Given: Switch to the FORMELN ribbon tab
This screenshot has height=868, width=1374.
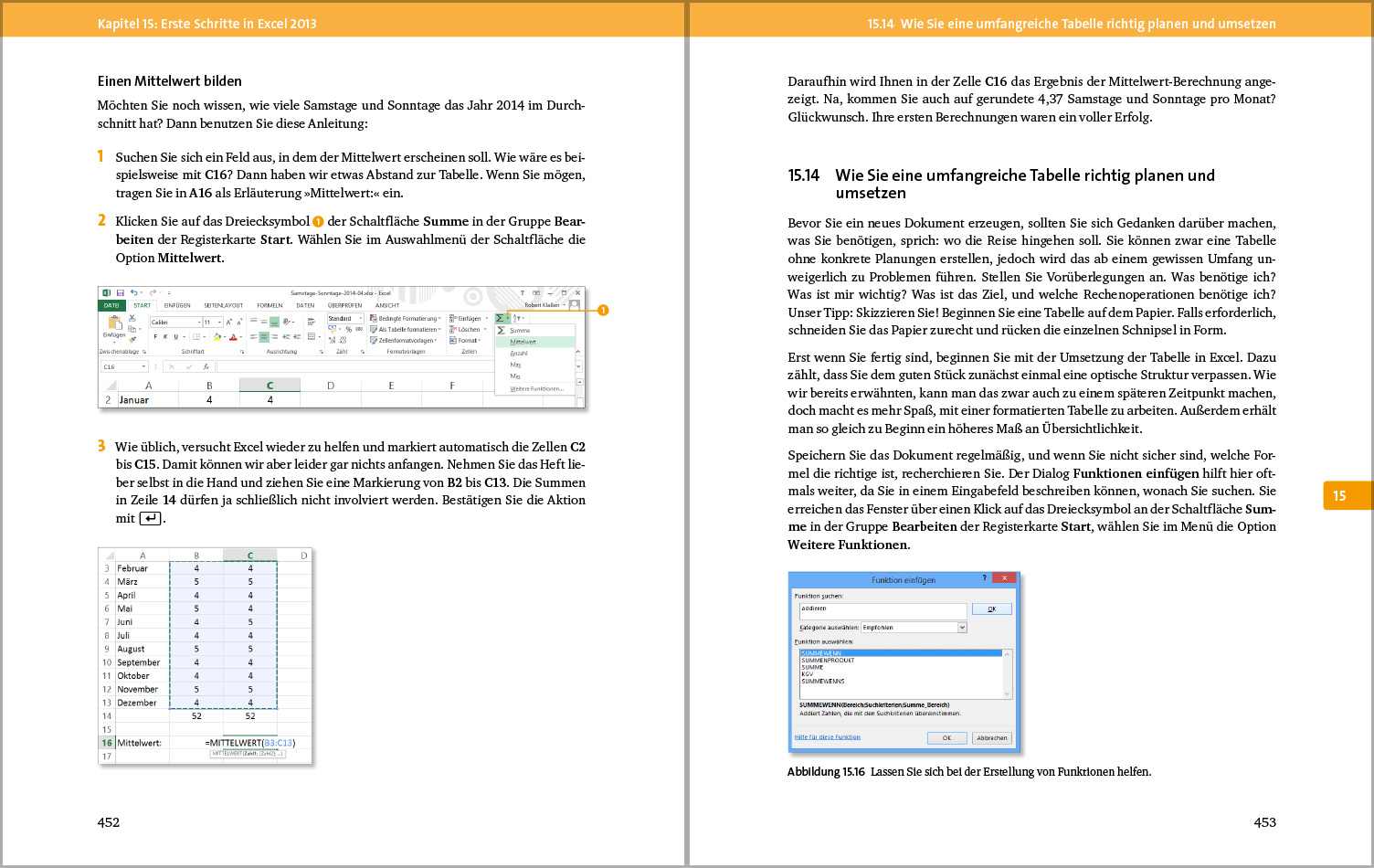Looking at the screenshot, I should tap(270, 306).
